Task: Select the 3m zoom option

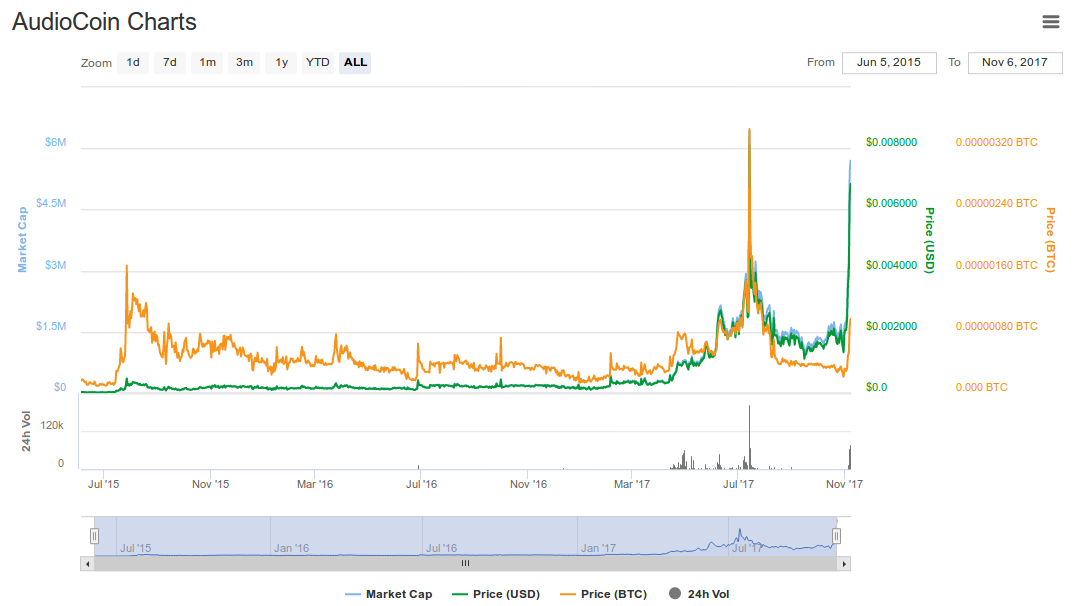Action: 244,63
